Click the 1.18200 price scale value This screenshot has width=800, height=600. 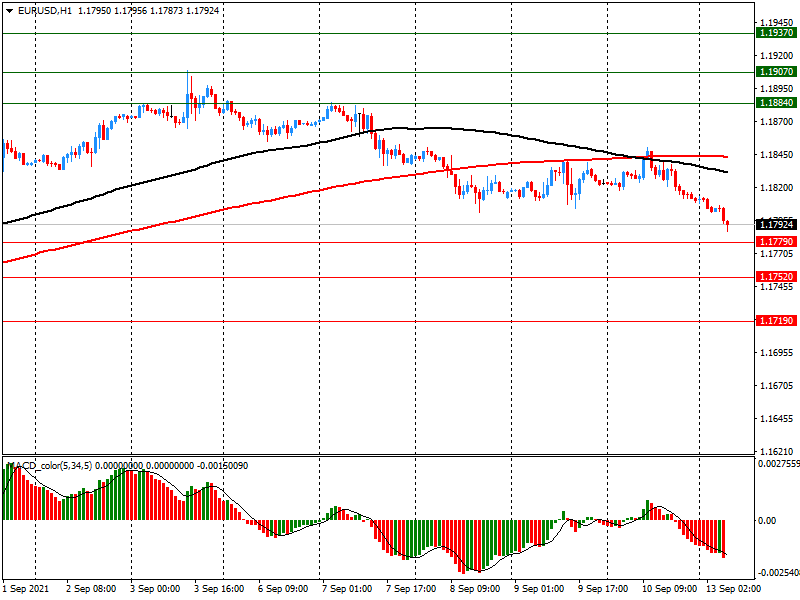(x=777, y=188)
